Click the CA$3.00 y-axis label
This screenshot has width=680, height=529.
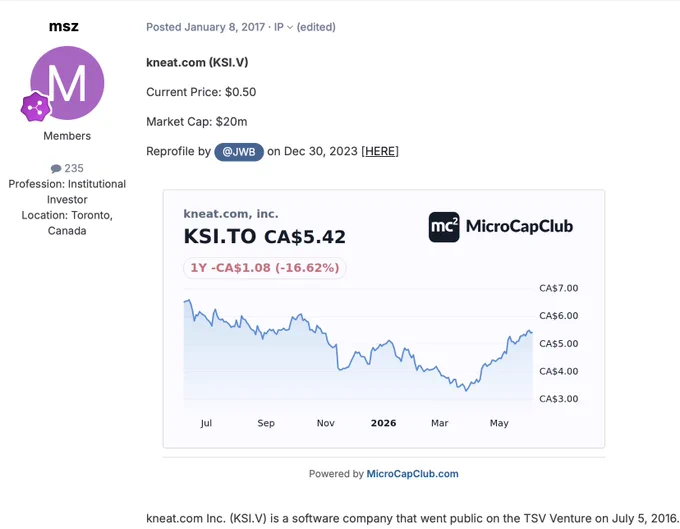(x=559, y=399)
